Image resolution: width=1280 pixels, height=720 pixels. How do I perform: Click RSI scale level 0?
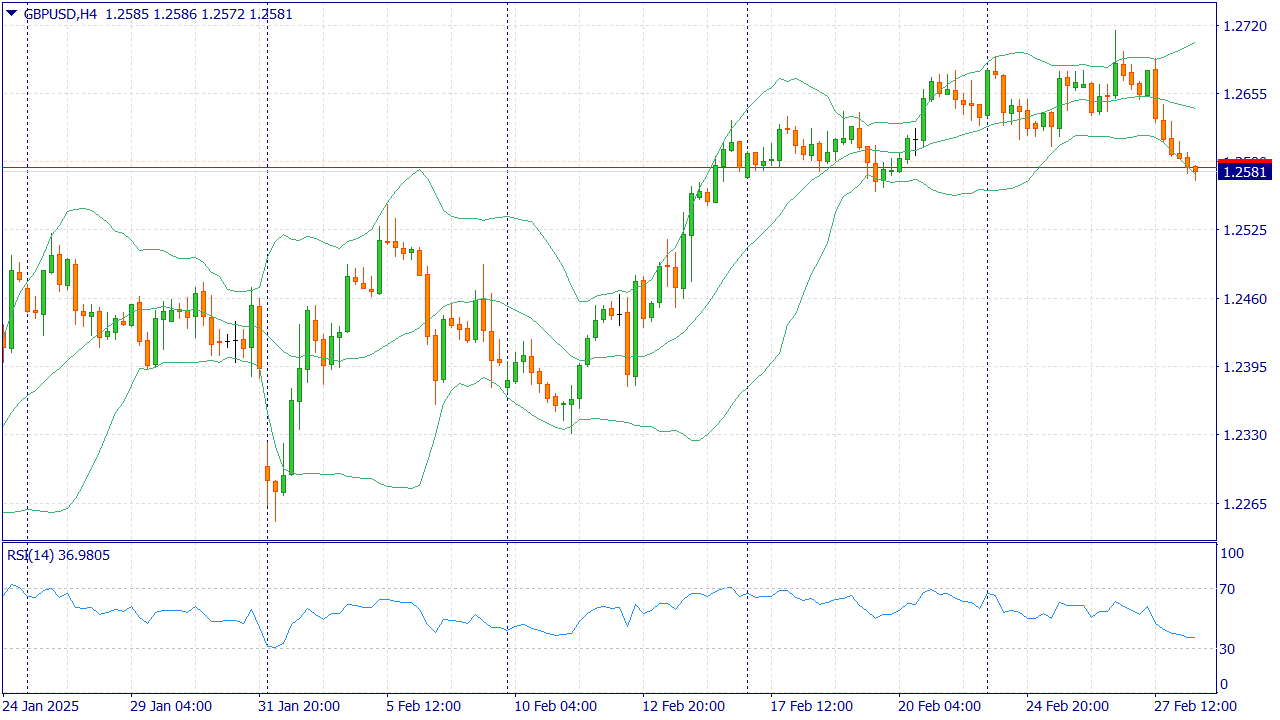[x=1225, y=685]
